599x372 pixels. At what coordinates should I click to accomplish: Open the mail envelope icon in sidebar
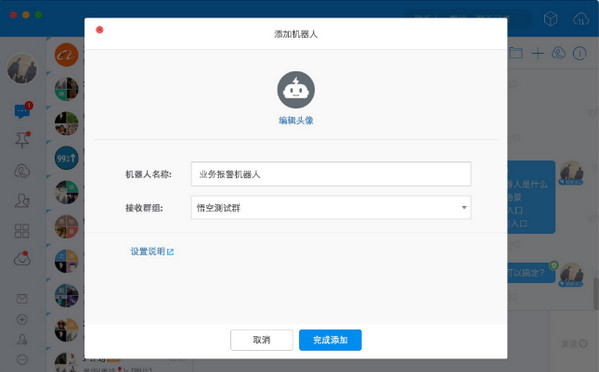point(22,299)
